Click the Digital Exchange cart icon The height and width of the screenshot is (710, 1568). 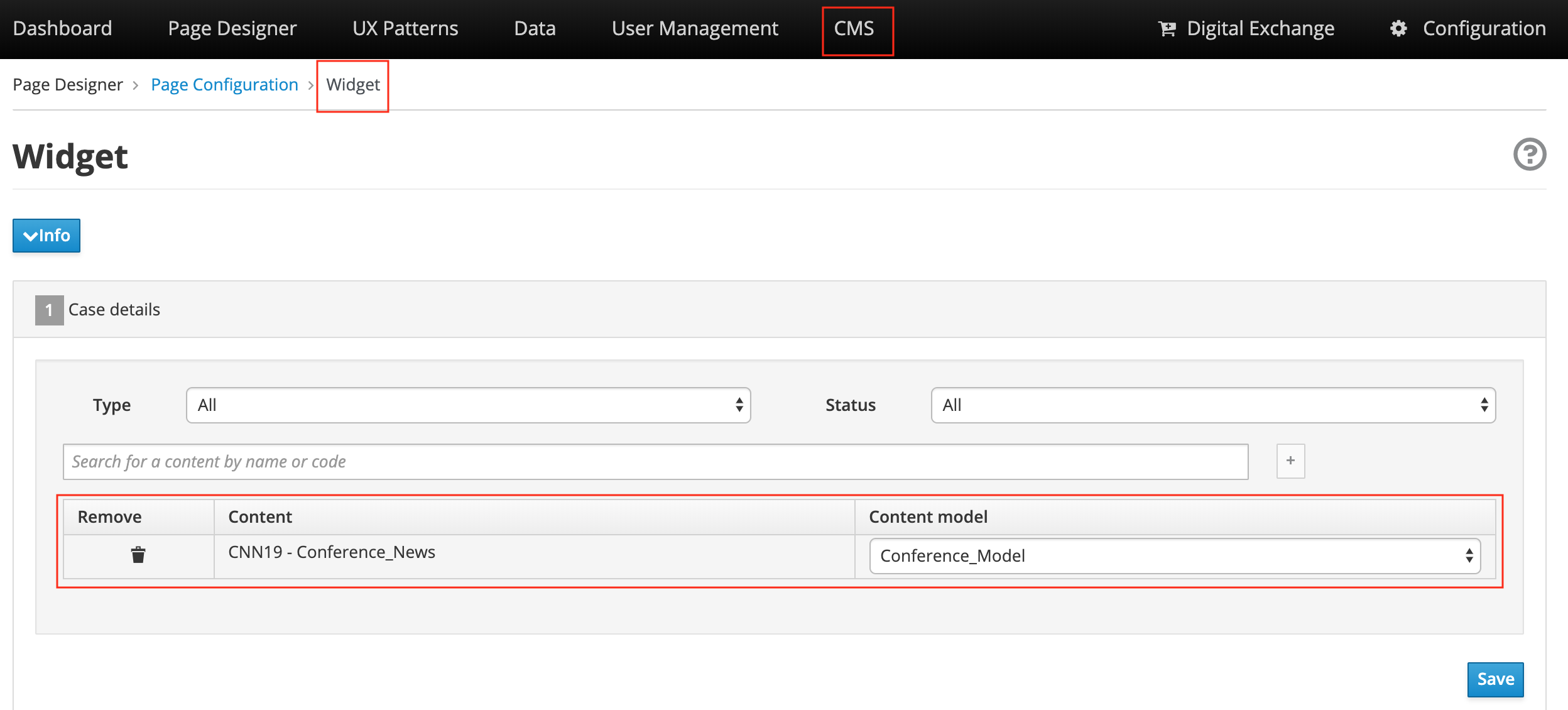click(x=1167, y=29)
